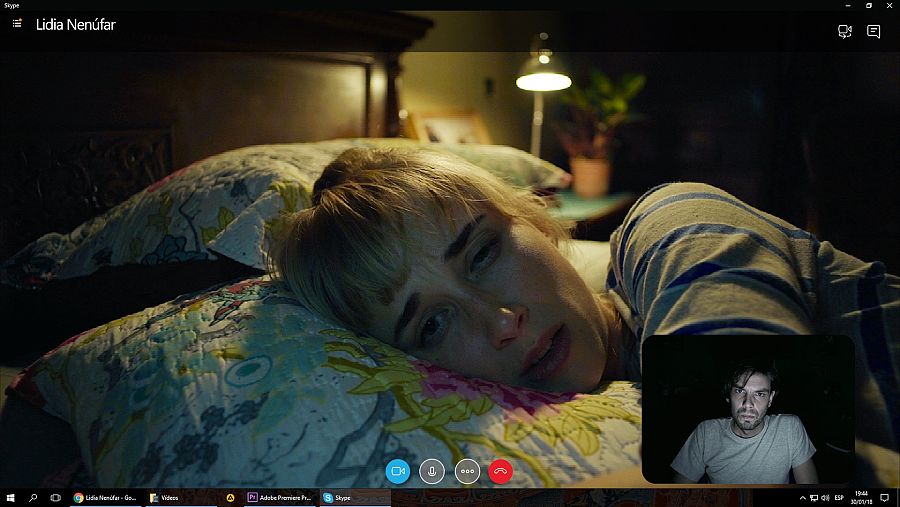Open the taskbar clock and date

pos(862,498)
